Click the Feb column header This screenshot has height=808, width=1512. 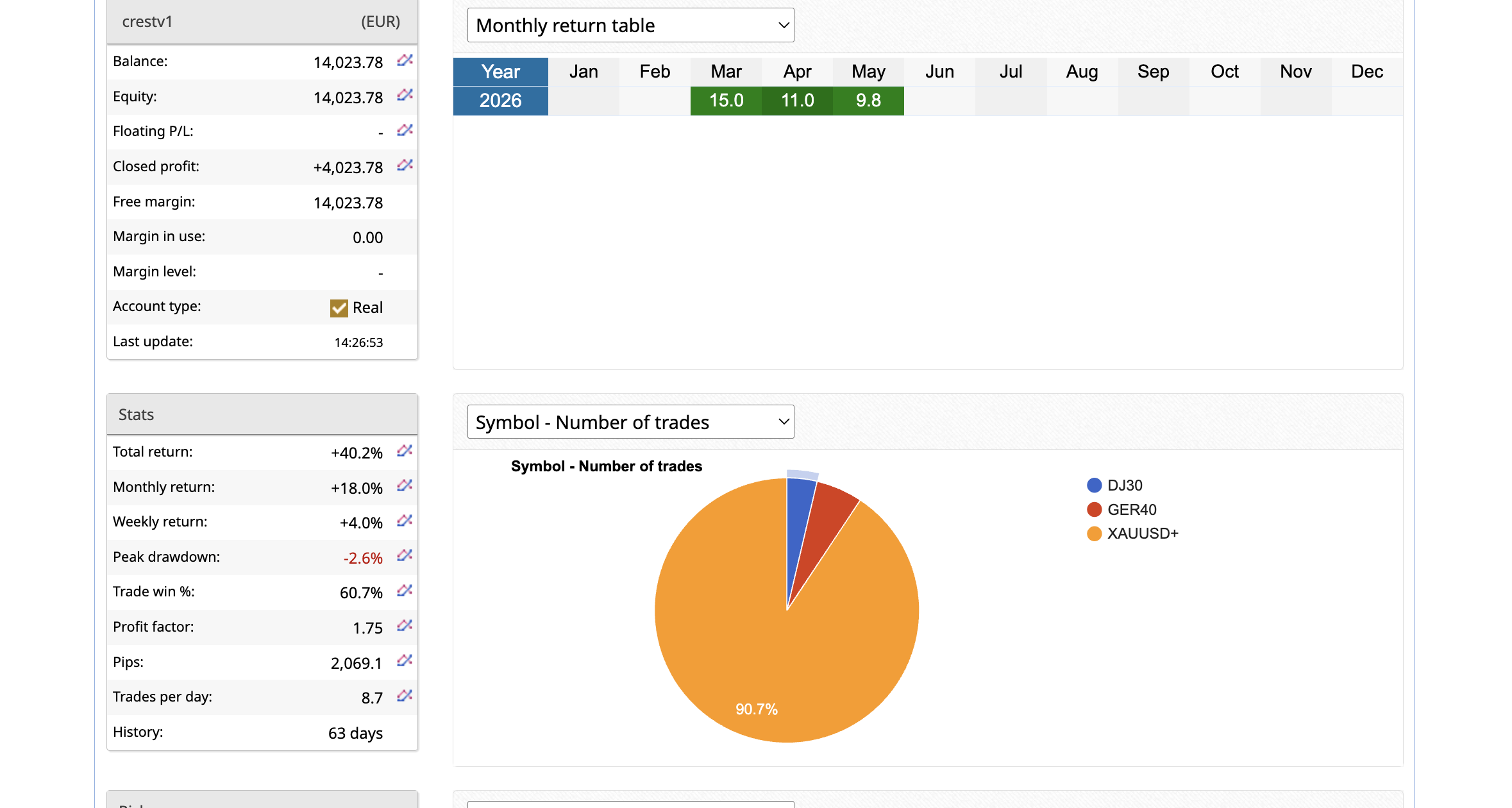[655, 72]
